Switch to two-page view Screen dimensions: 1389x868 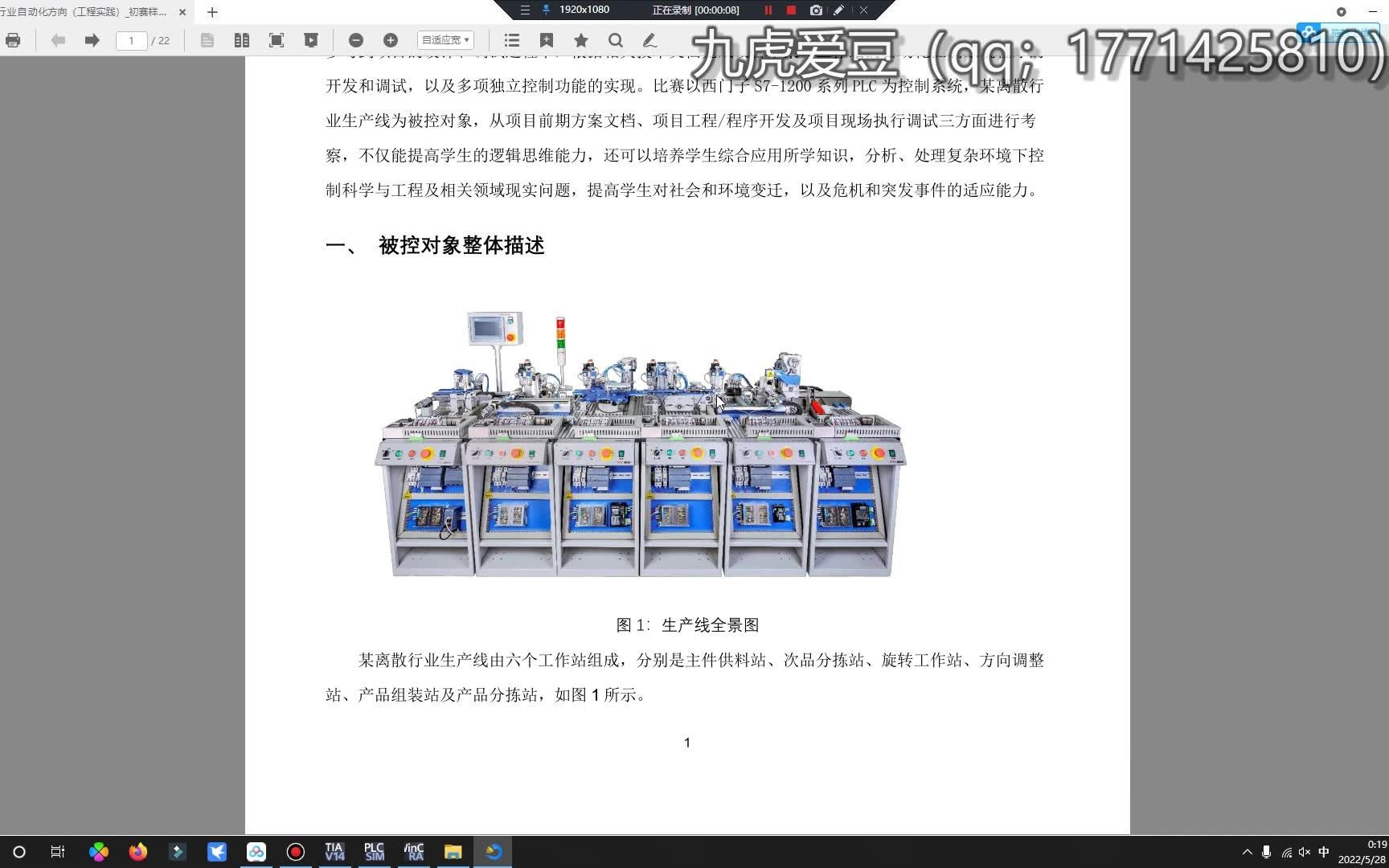[x=241, y=40]
